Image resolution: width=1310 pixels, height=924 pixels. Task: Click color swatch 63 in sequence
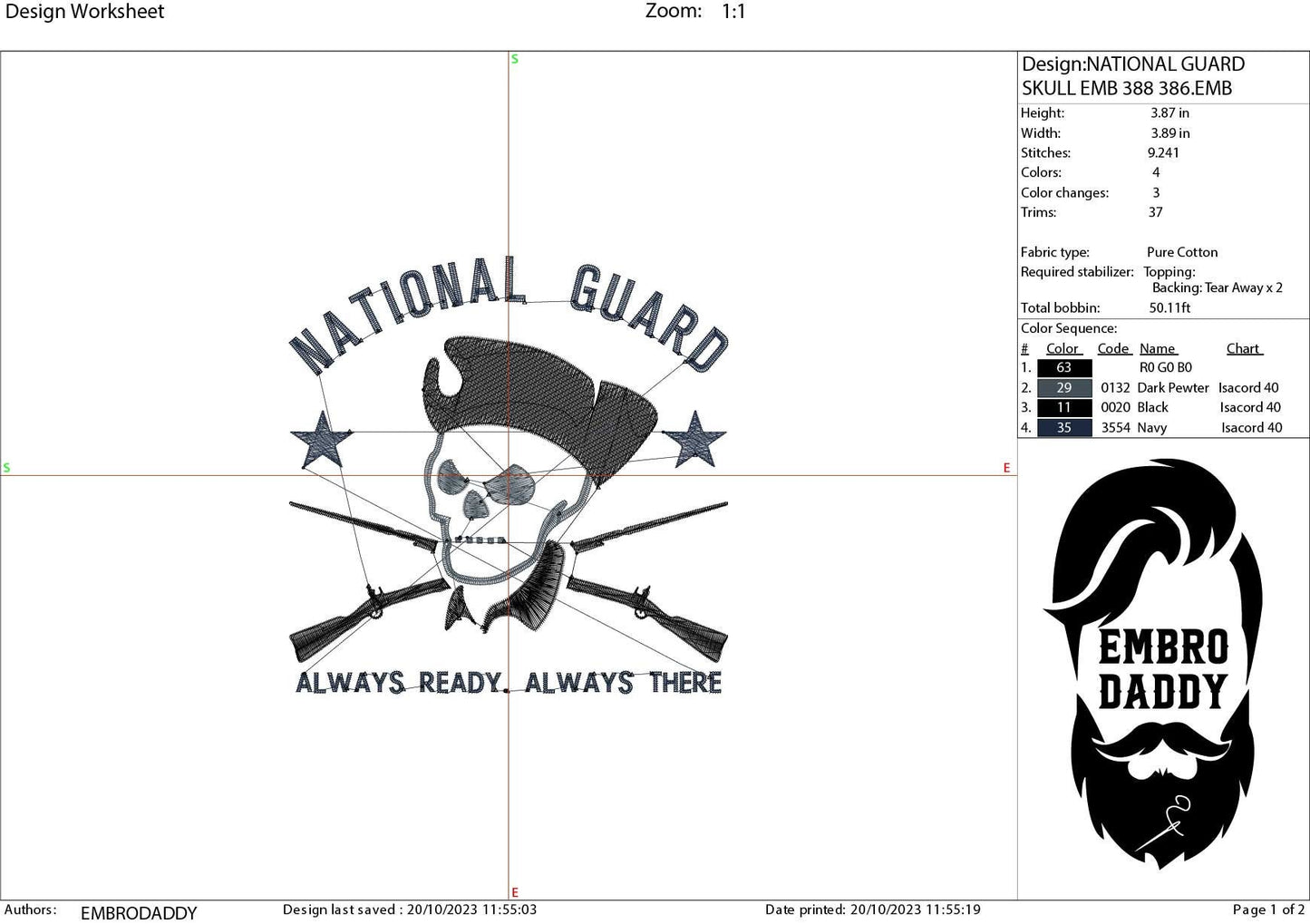click(1064, 368)
